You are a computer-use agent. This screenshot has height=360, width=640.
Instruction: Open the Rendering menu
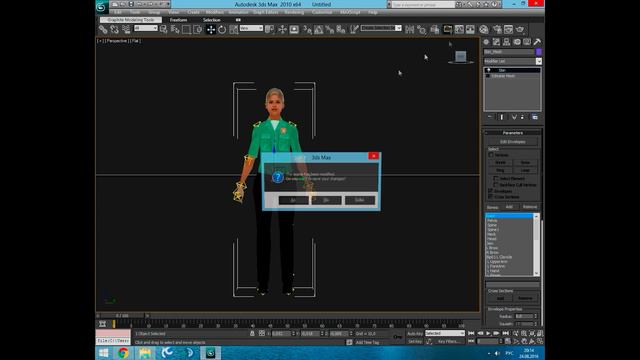point(294,12)
